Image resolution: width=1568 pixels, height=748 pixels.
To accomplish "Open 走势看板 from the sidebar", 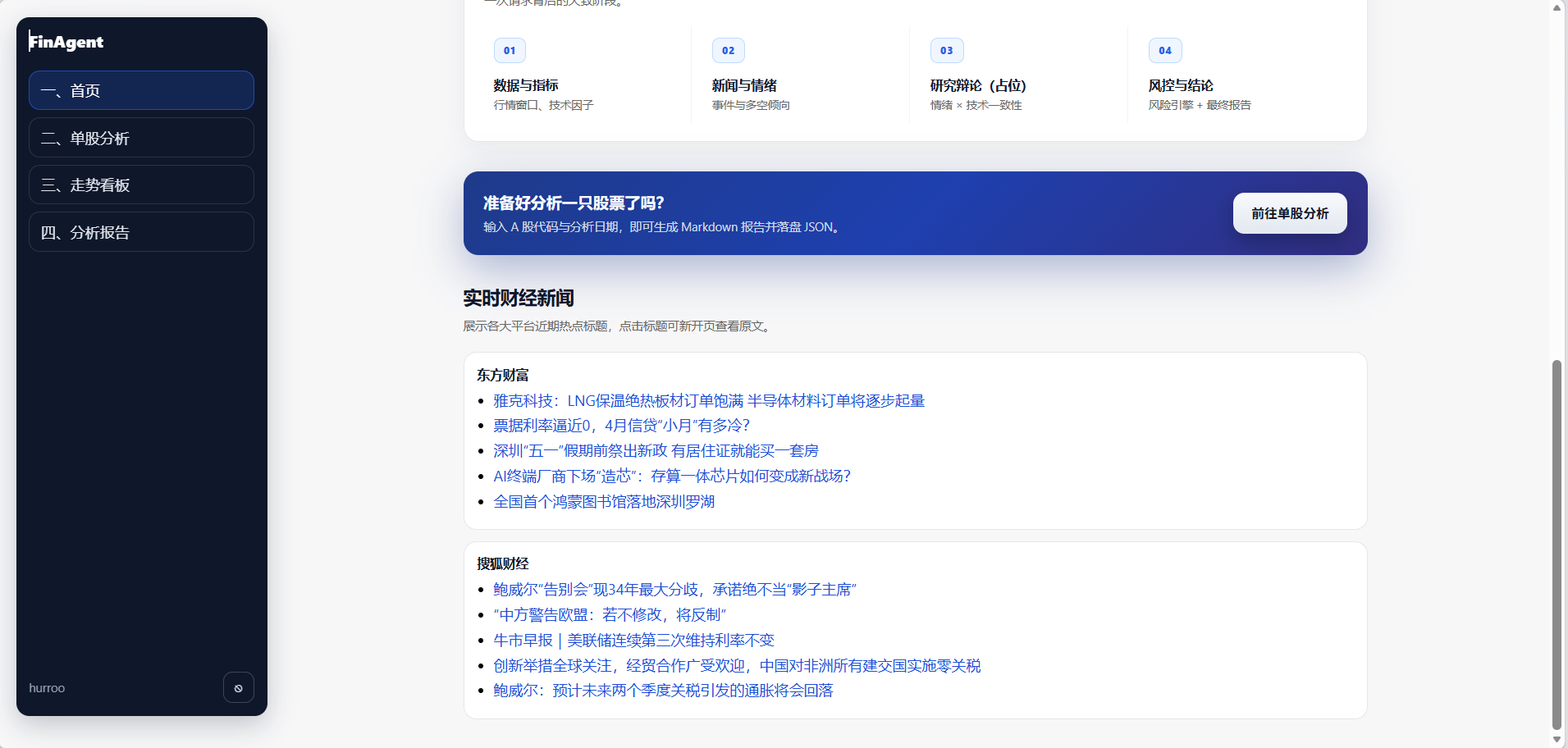I will tap(141, 185).
